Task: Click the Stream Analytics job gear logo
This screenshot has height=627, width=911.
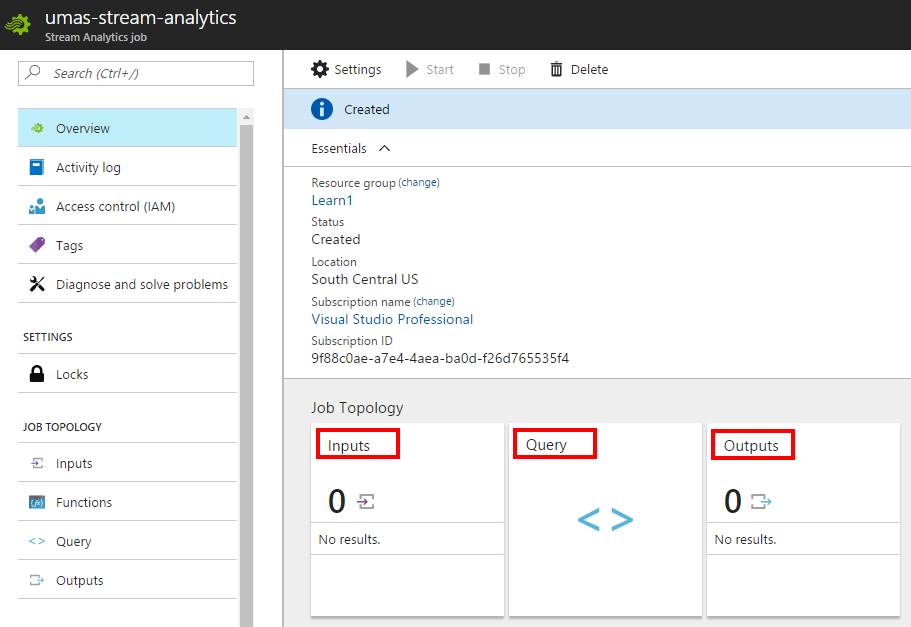Action: [18, 25]
